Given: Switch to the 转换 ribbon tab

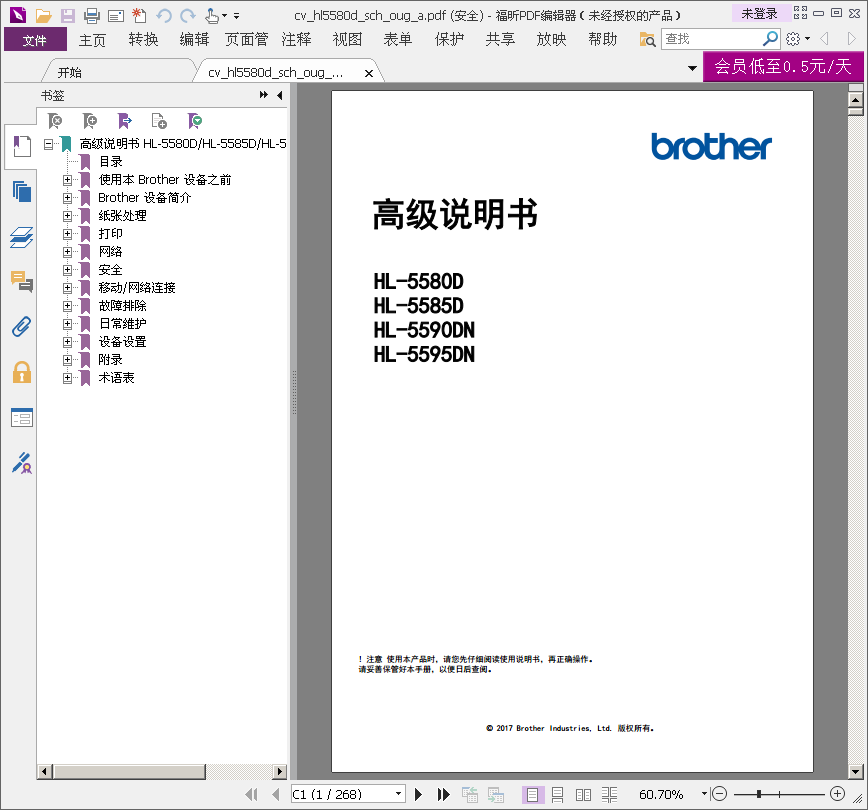Looking at the screenshot, I should 143,39.
